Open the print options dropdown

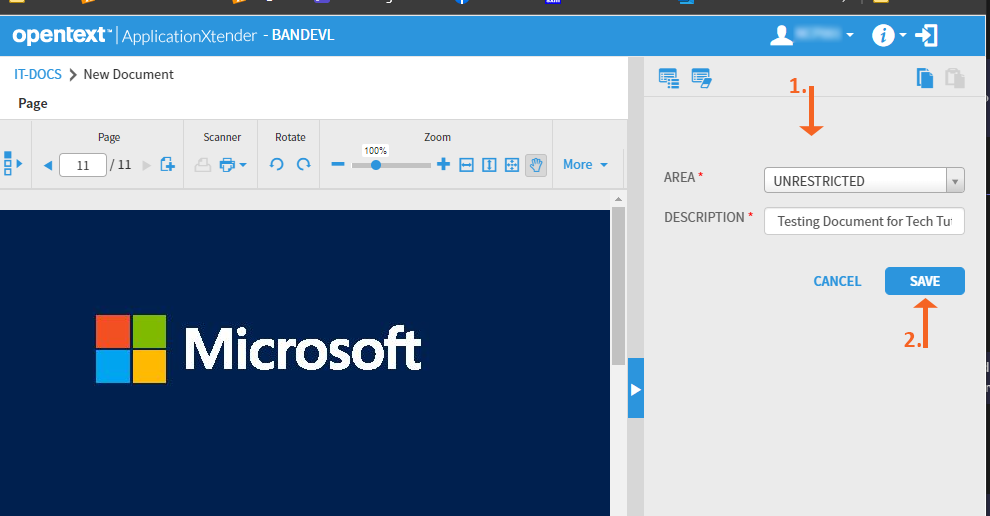pyautogui.click(x=242, y=165)
